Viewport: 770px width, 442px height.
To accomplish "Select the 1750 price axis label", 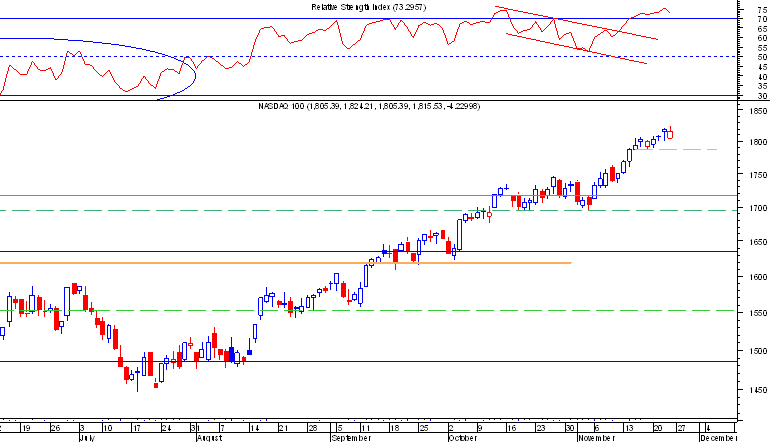I will tap(758, 175).
